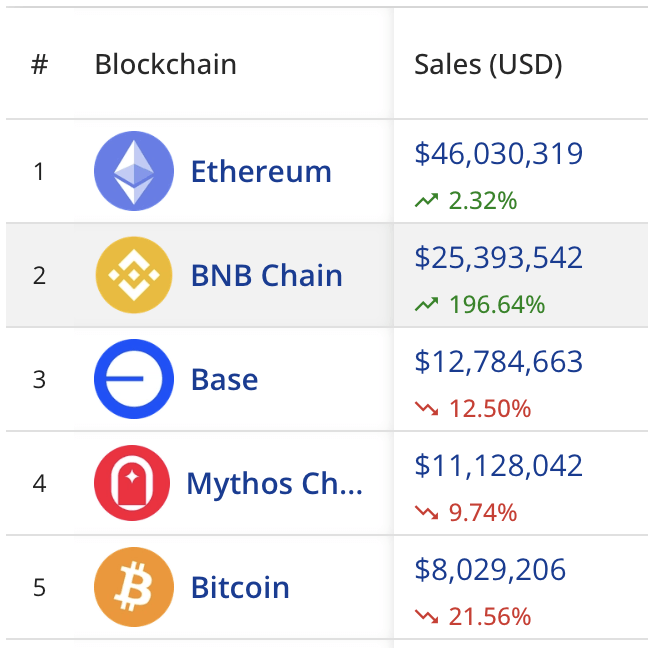Click the red downtrend arrow beside 12.50%
Viewport: 648px width, 648px height.
(427, 409)
